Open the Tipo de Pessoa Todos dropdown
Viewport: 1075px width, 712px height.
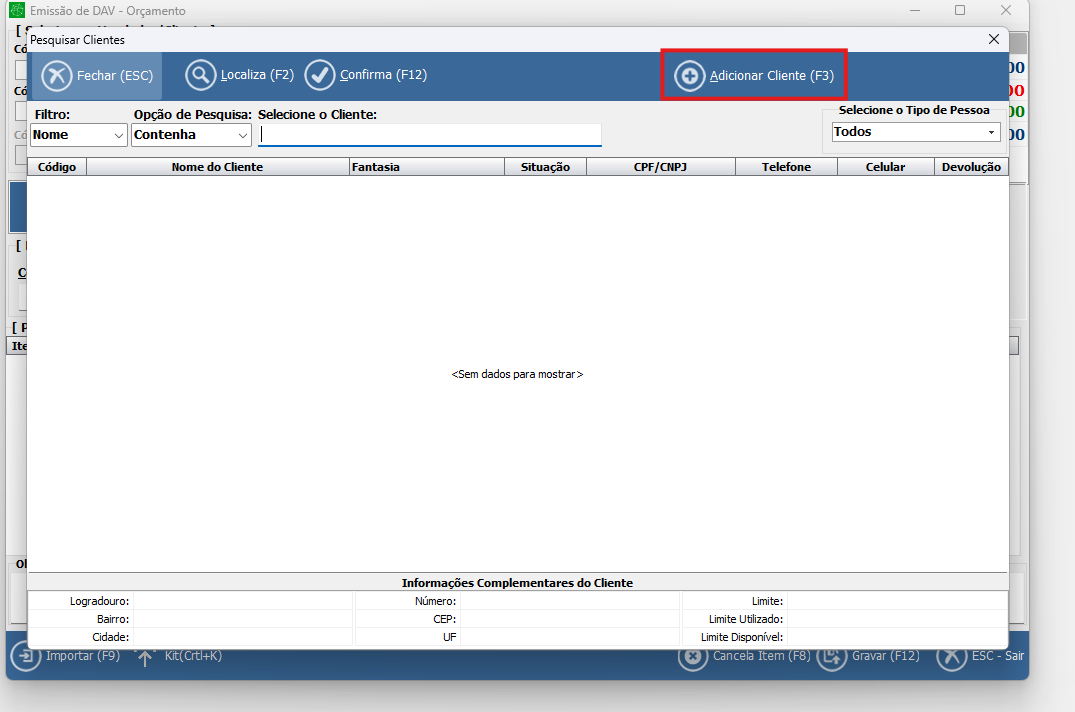click(916, 132)
